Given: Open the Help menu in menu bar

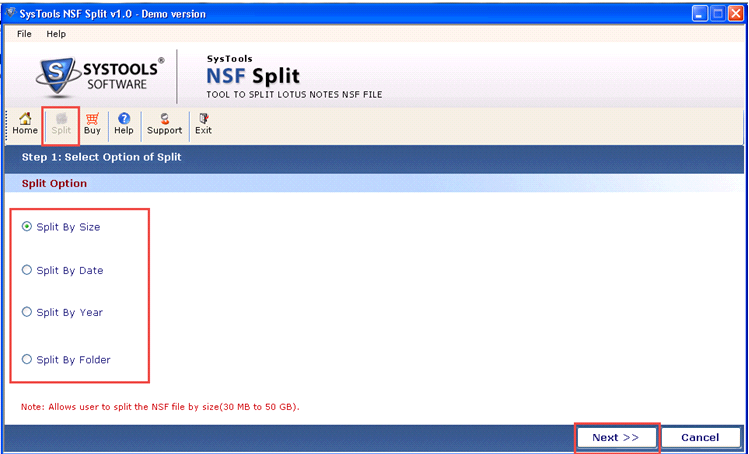Looking at the screenshot, I should 56,34.
